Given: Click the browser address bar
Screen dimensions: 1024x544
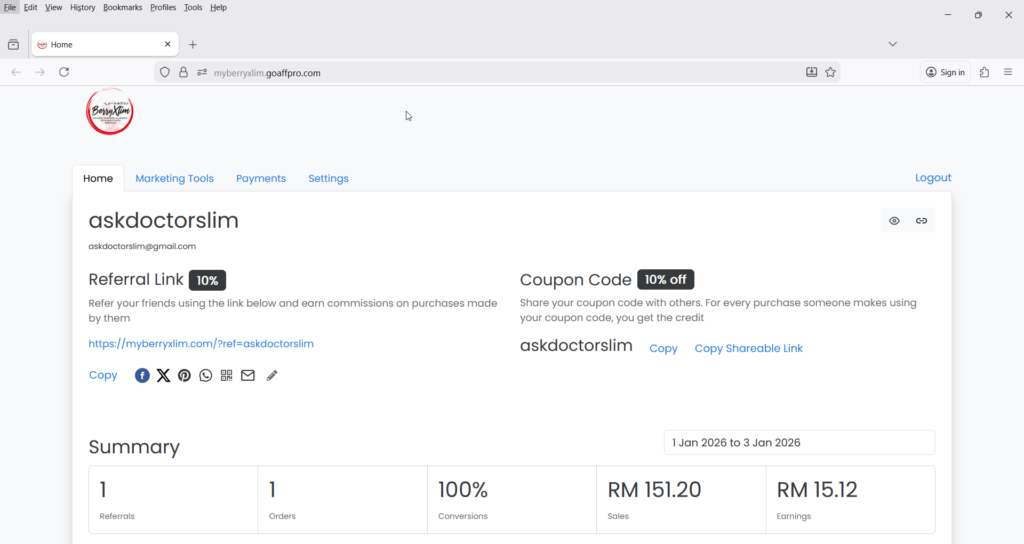Looking at the screenshot, I should 500,72.
